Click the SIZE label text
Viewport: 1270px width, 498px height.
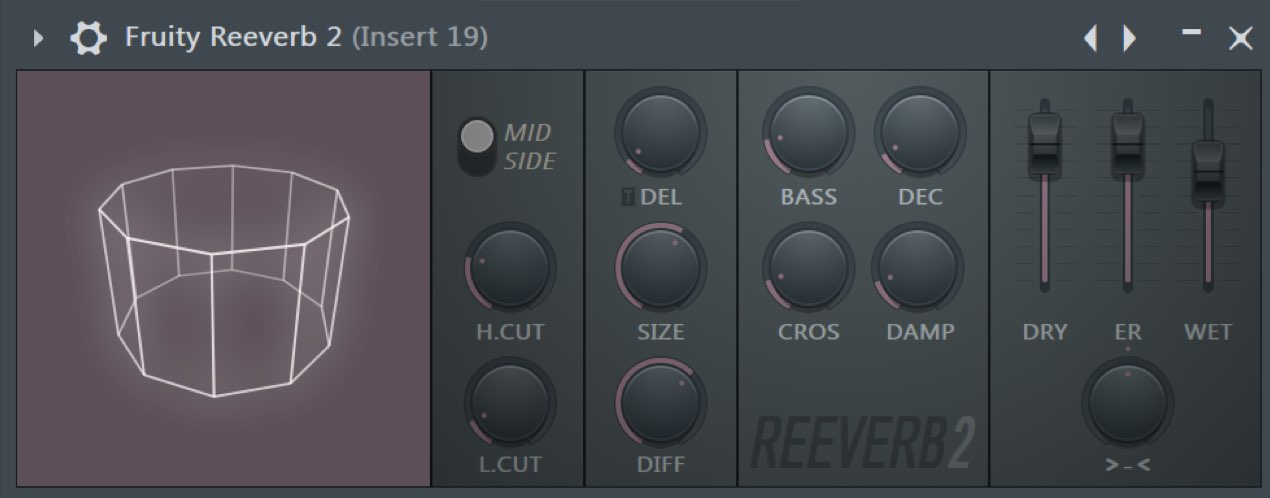pos(661,332)
